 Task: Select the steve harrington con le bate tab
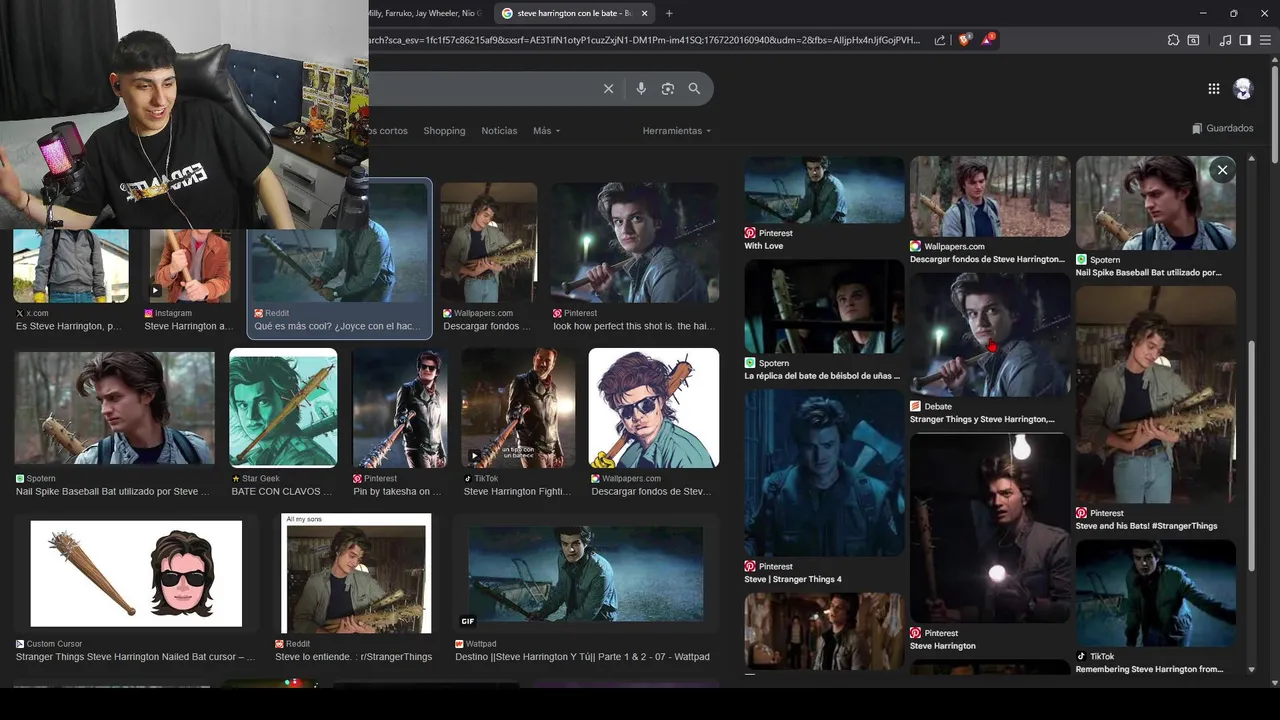click(x=574, y=13)
